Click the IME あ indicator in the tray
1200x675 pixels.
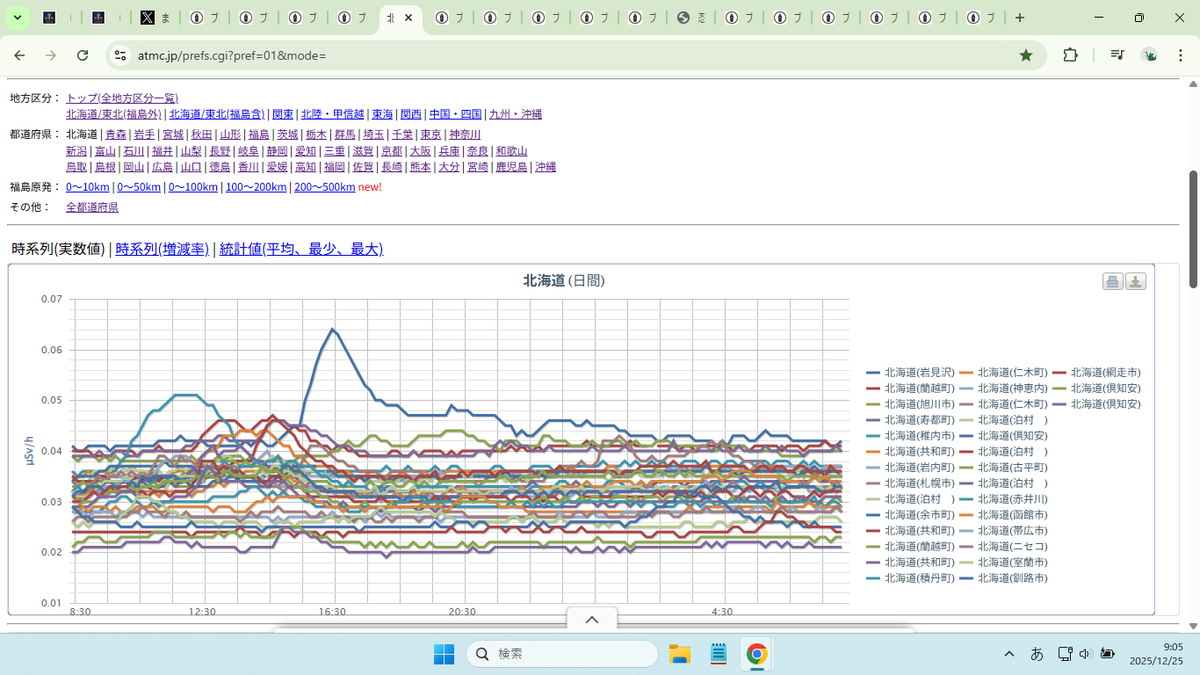coord(1037,654)
